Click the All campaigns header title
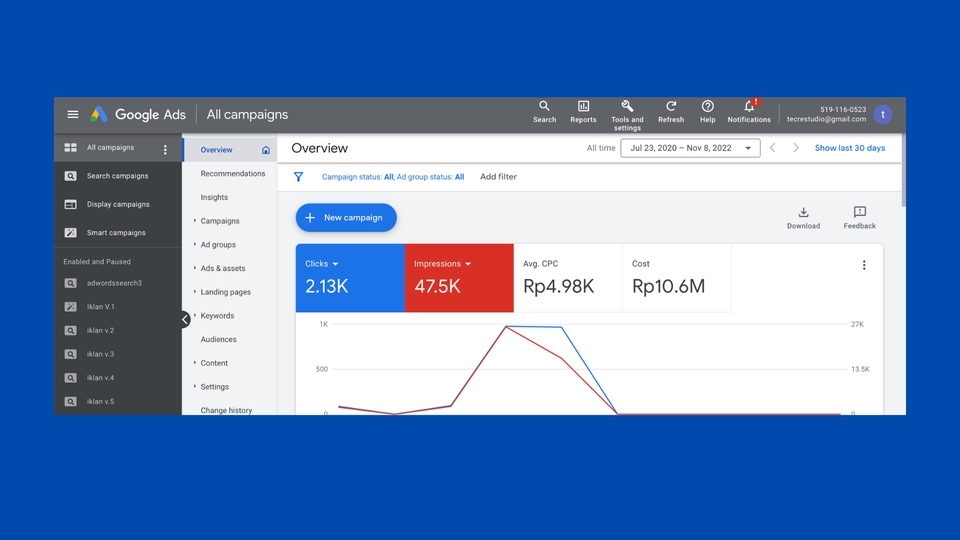 [x=247, y=114]
